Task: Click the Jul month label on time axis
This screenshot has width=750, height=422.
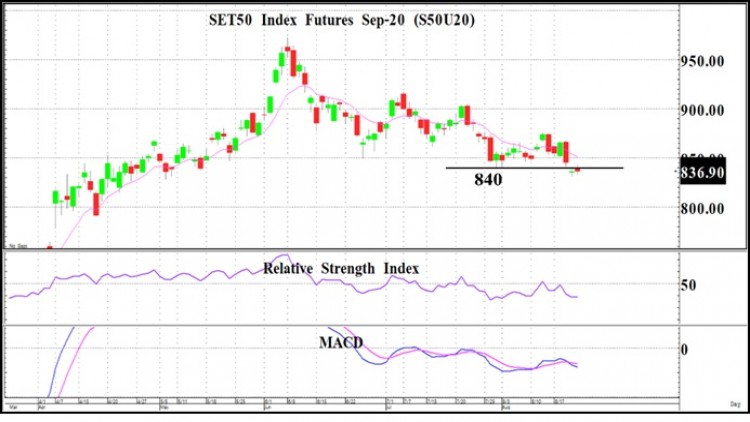Action: coord(389,407)
